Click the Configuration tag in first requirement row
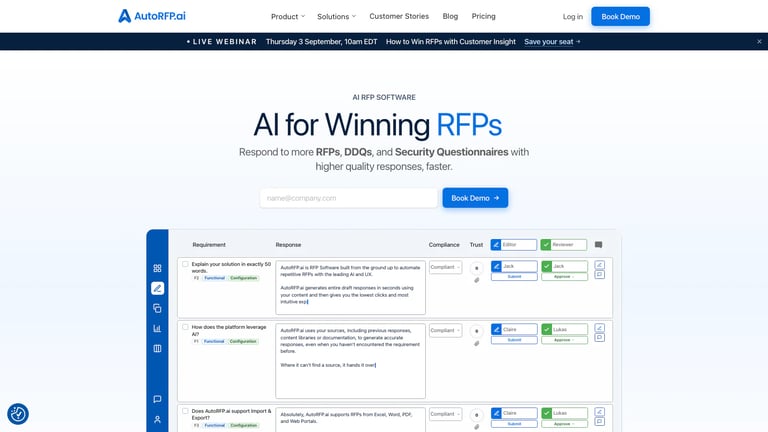This screenshot has height=432, width=768. [243, 278]
